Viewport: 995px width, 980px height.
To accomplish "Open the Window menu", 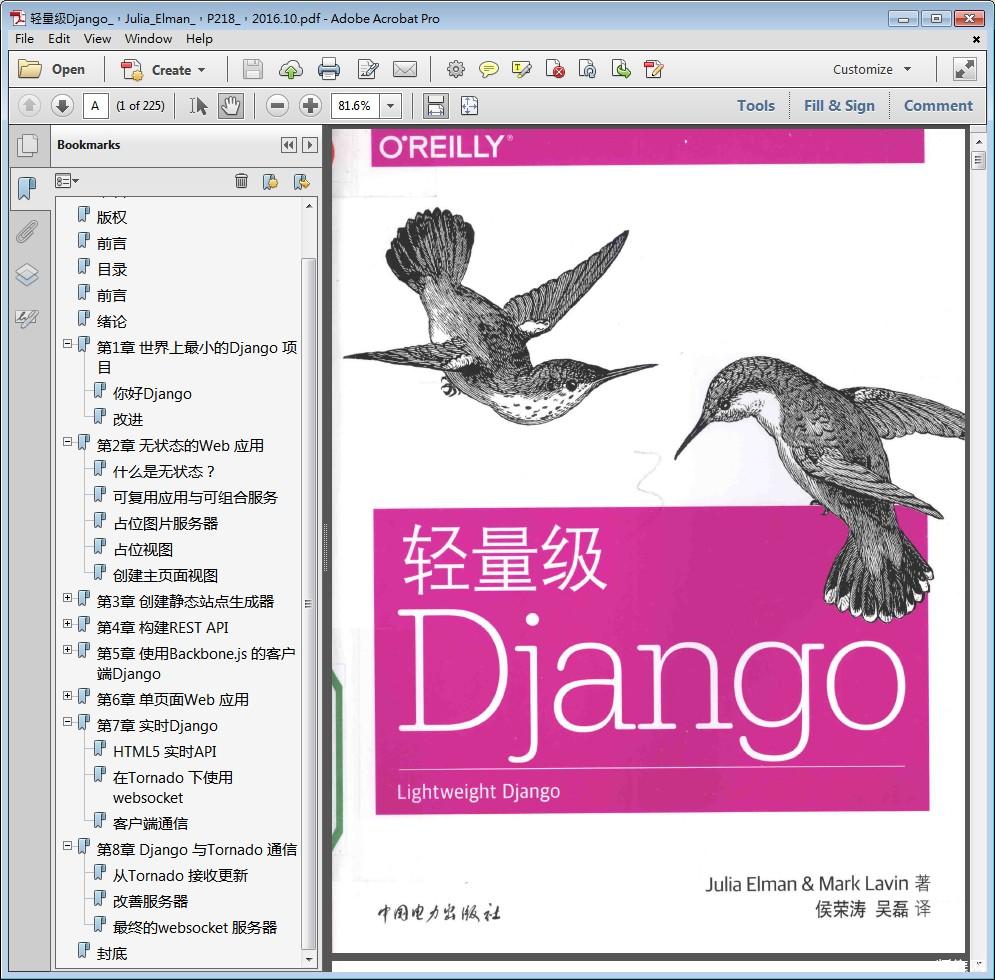I will pyautogui.click(x=148, y=38).
